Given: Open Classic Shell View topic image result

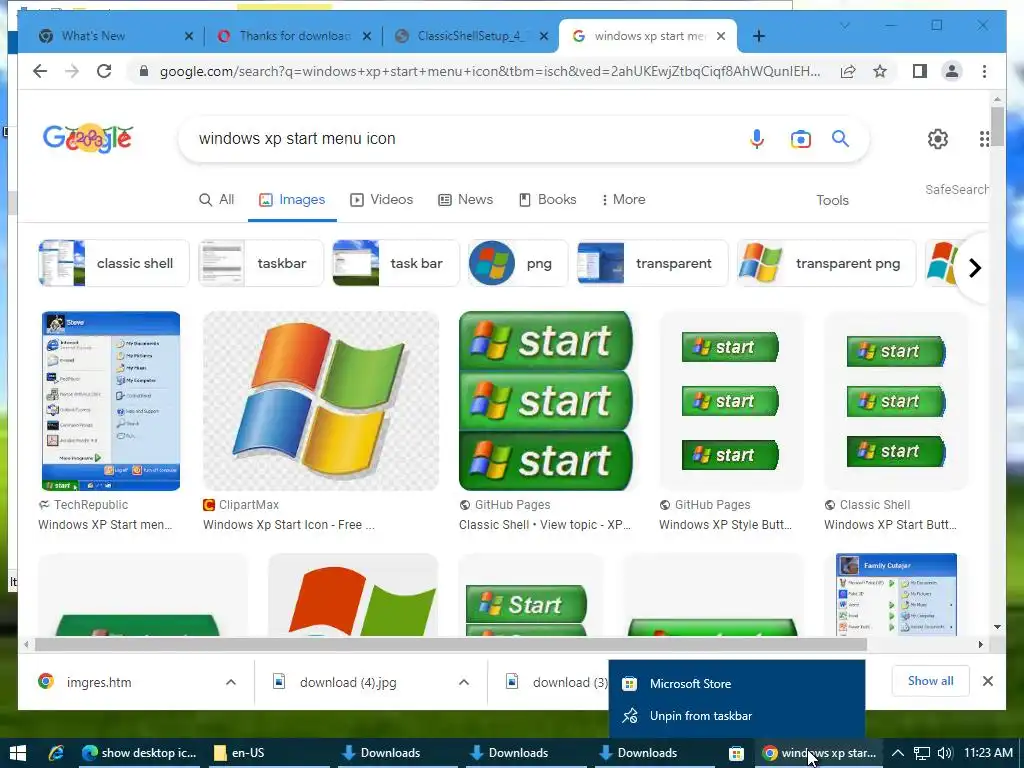Looking at the screenshot, I should pyautogui.click(x=546, y=400).
